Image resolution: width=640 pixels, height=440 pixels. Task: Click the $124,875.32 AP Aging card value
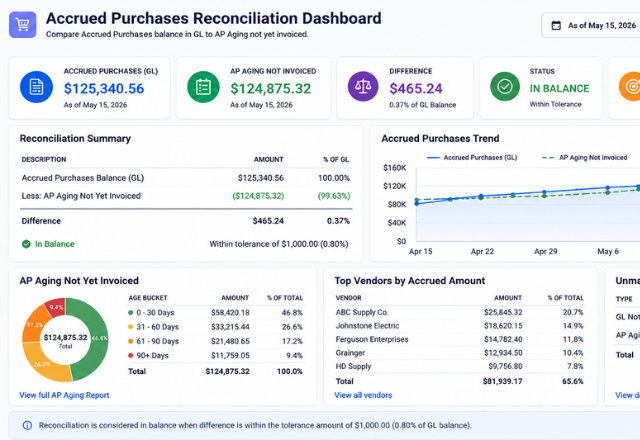click(x=271, y=89)
